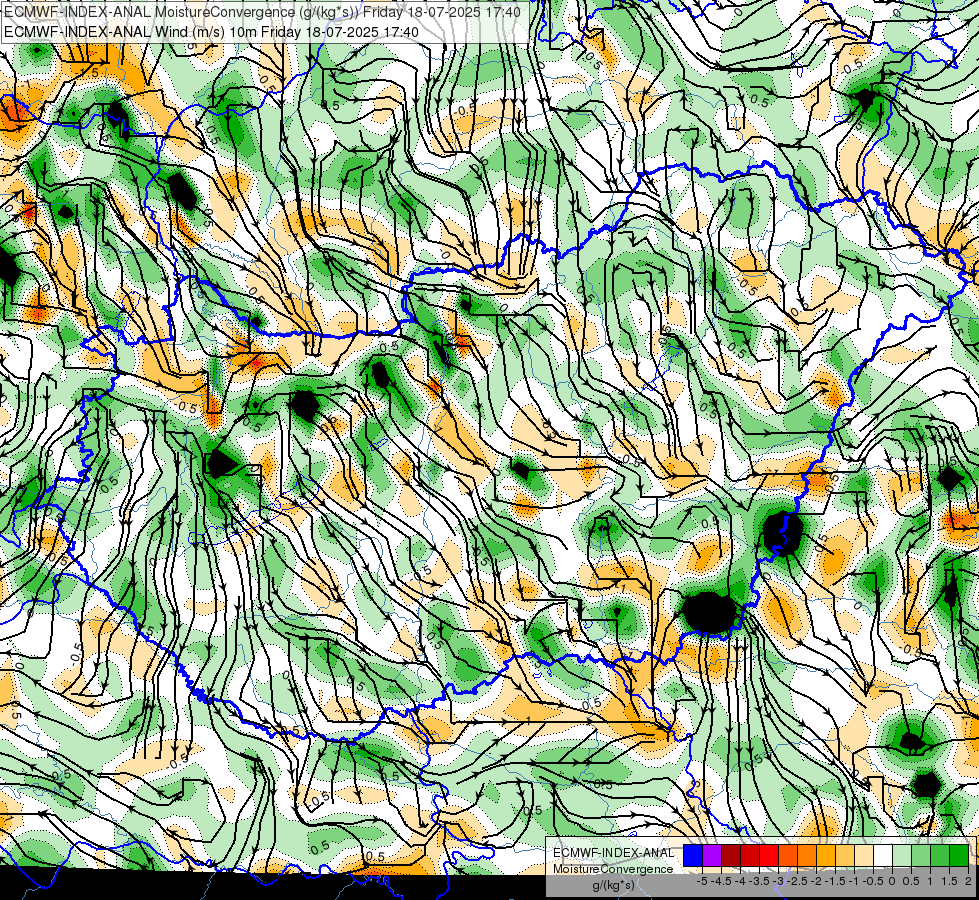
Task: Select the pale peach swatch between -1 and -0.5
Action: pyautogui.click(x=864, y=856)
